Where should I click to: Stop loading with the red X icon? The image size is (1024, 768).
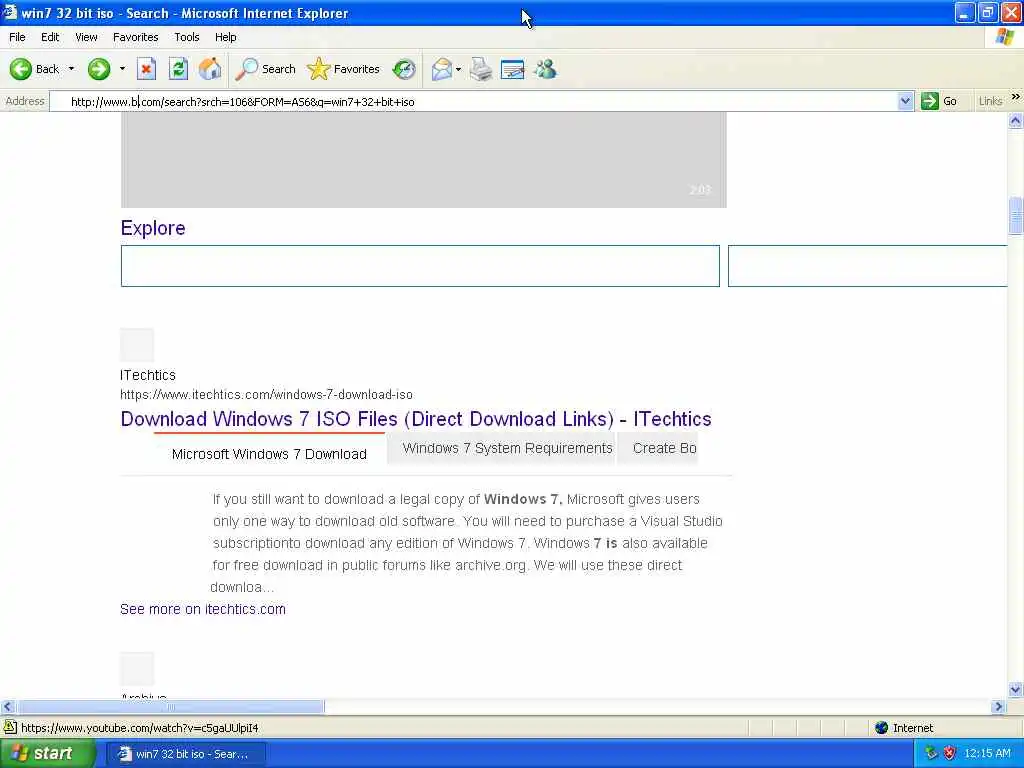(146, 69)
